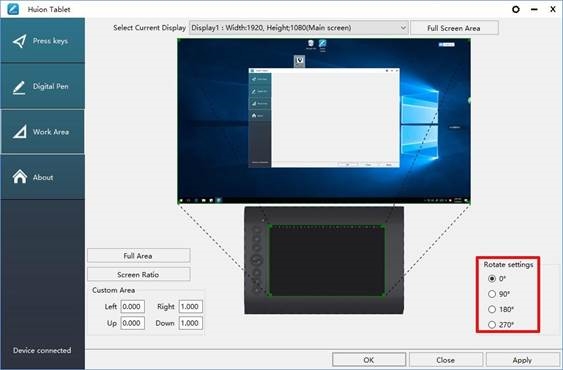
Task: Confirm with the OK button
Action: point(369,360)
